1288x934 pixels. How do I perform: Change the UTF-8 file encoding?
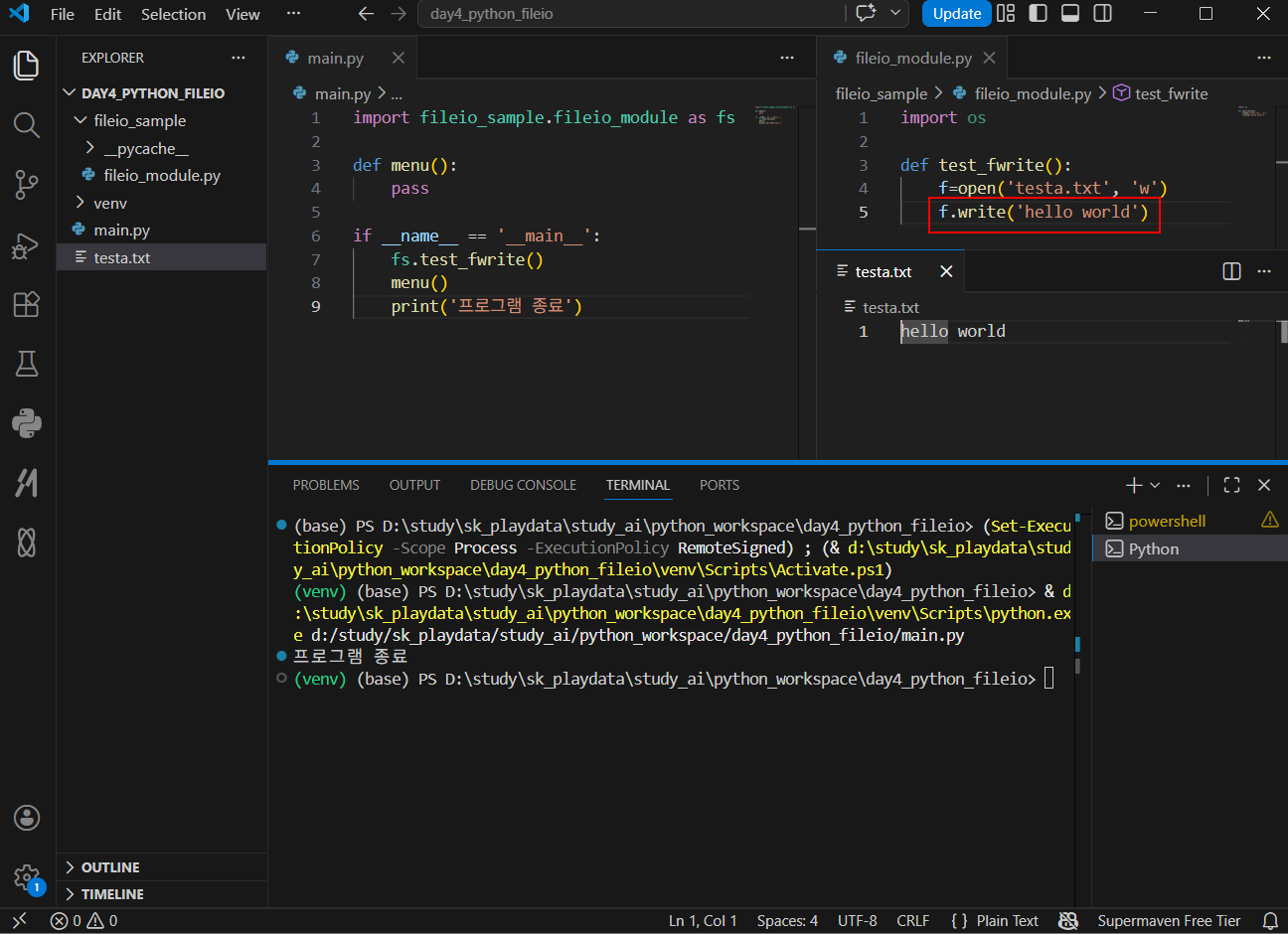(x=857, y=921)
